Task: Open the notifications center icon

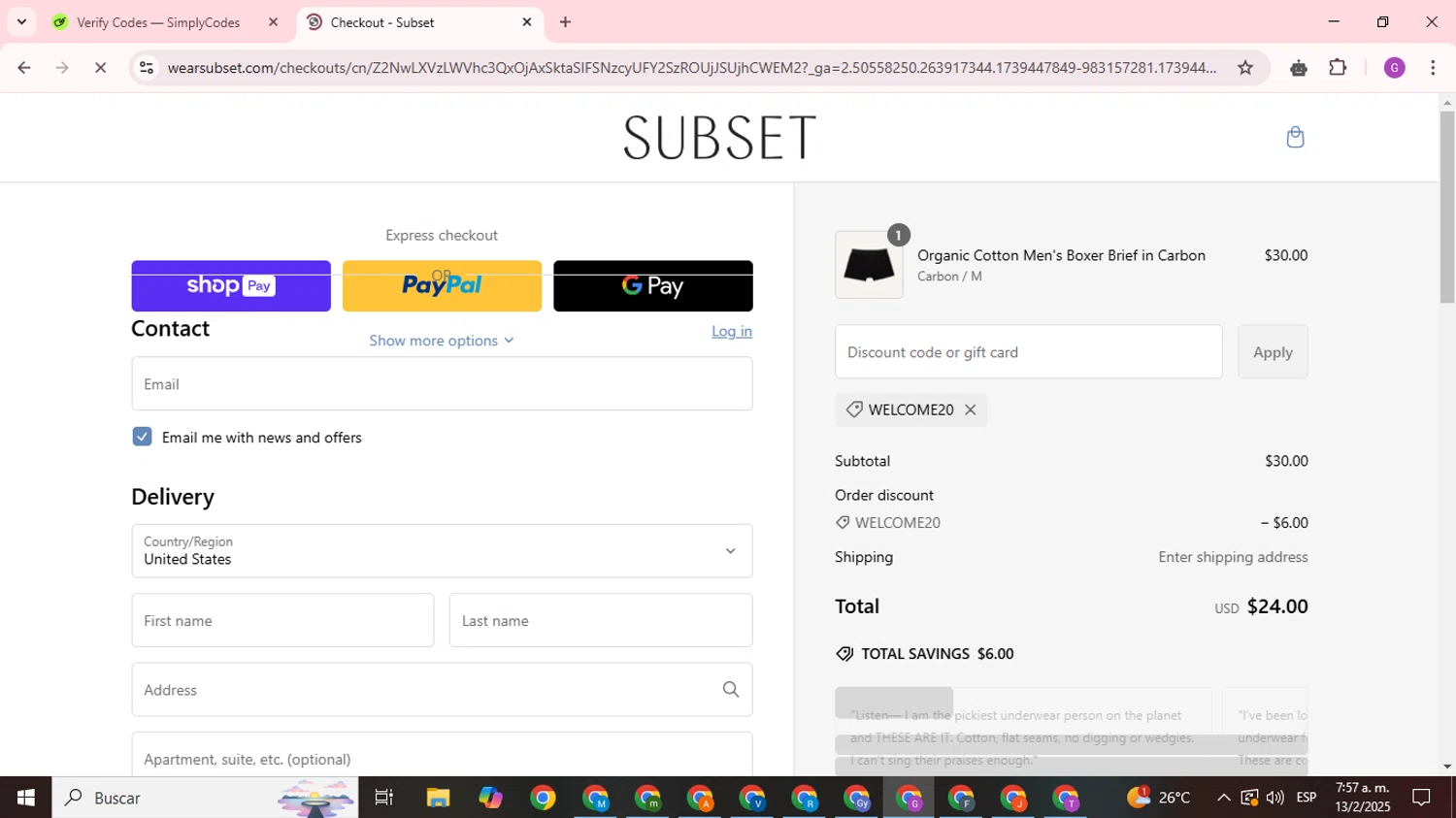Action: point(1422,798)
